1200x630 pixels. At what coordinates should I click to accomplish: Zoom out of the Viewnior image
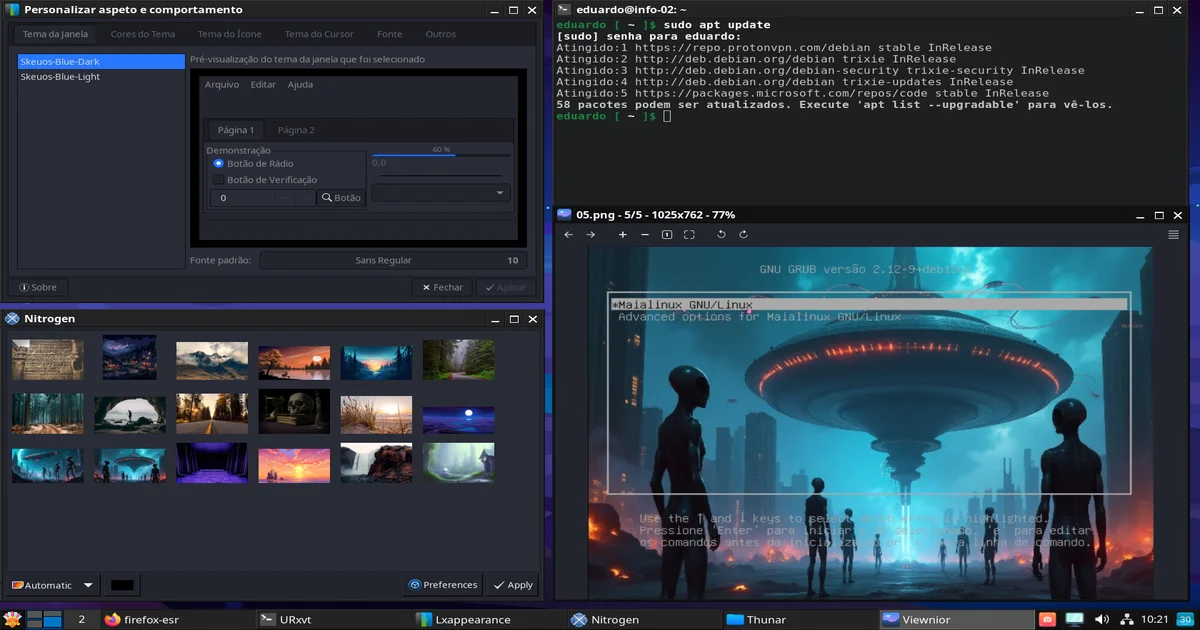click(x=645, y=234)
